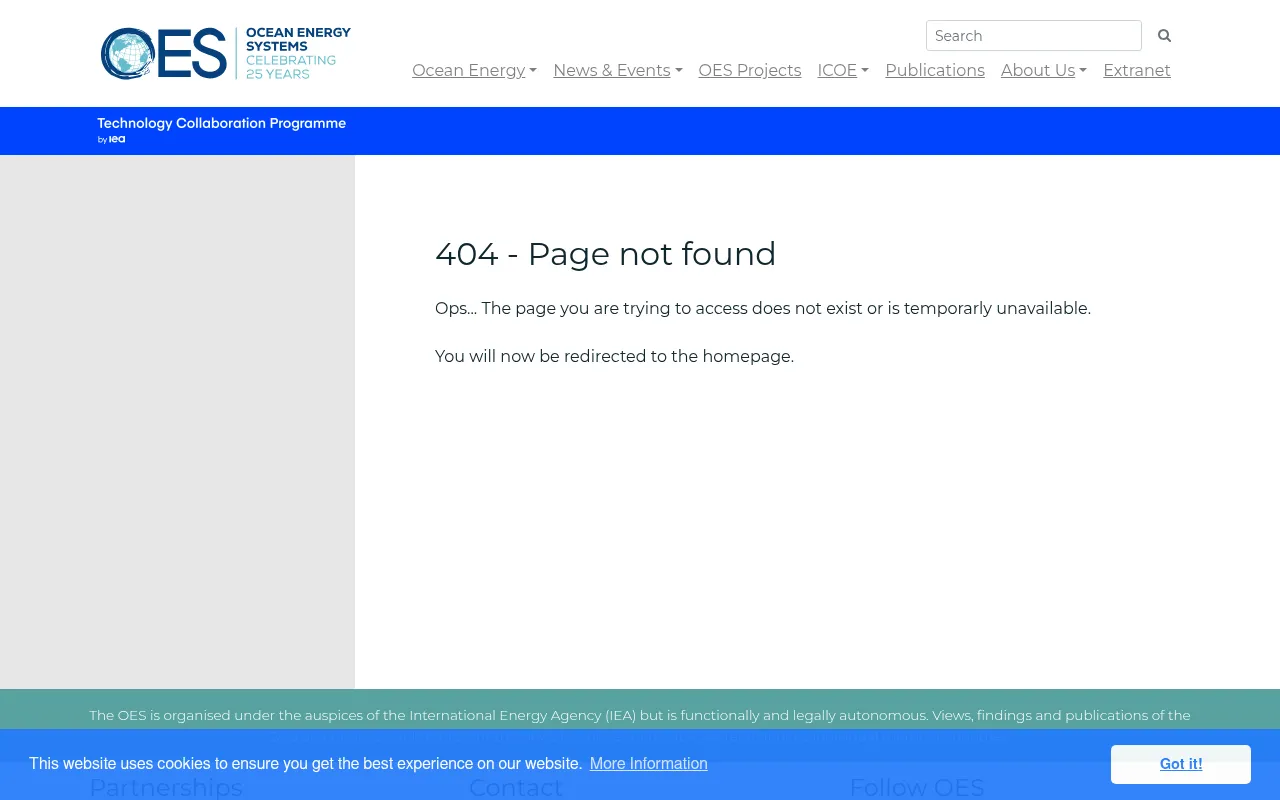Expand the News & Events dropdown menu
1280x800 pixels.
(x=618, y=70)
